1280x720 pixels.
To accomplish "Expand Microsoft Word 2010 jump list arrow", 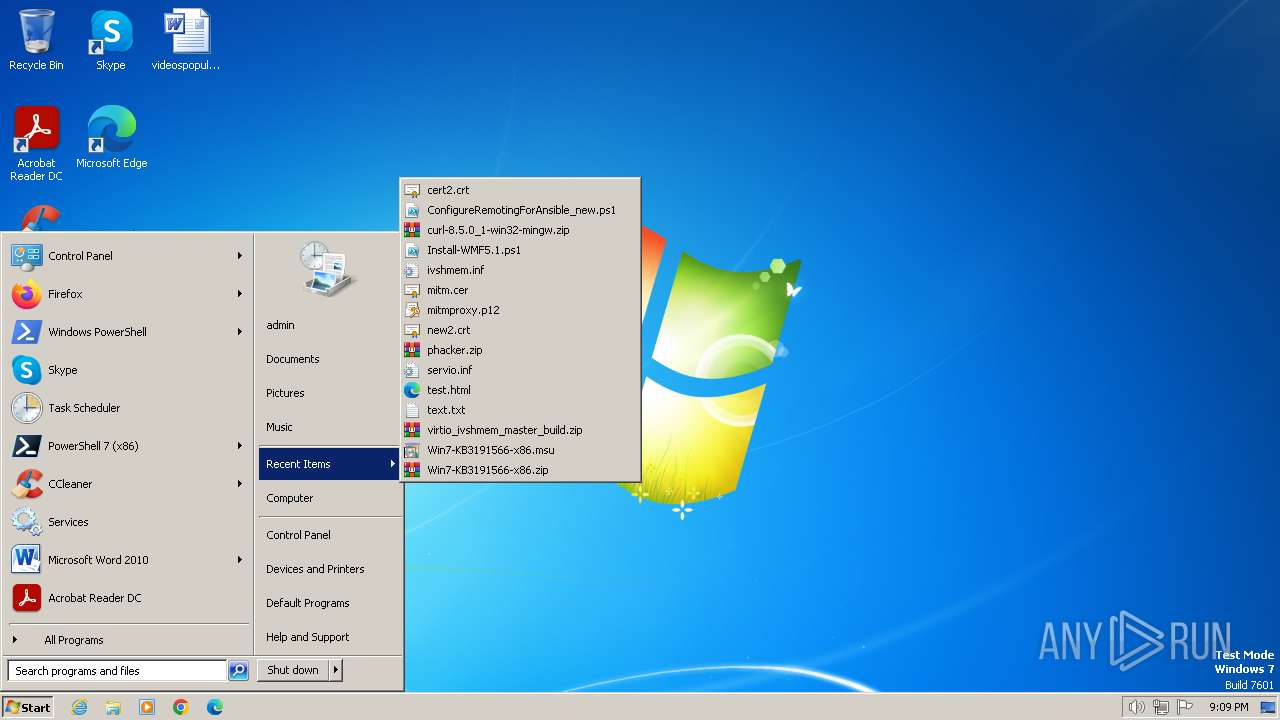I will [x=240, y=560].
